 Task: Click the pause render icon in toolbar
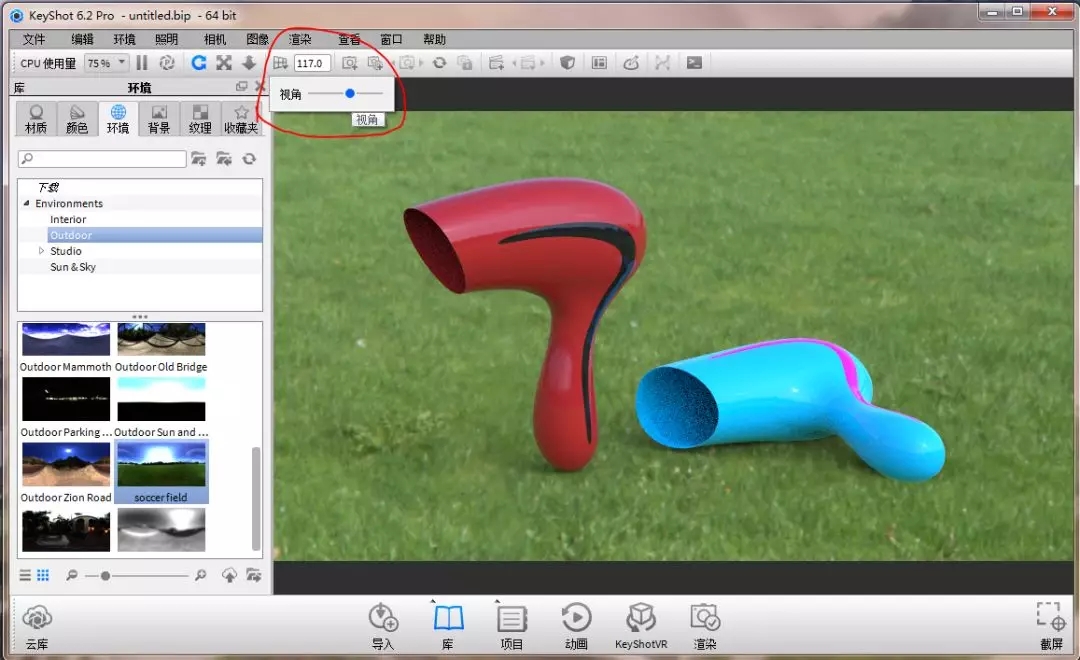(x=142, y=63)
